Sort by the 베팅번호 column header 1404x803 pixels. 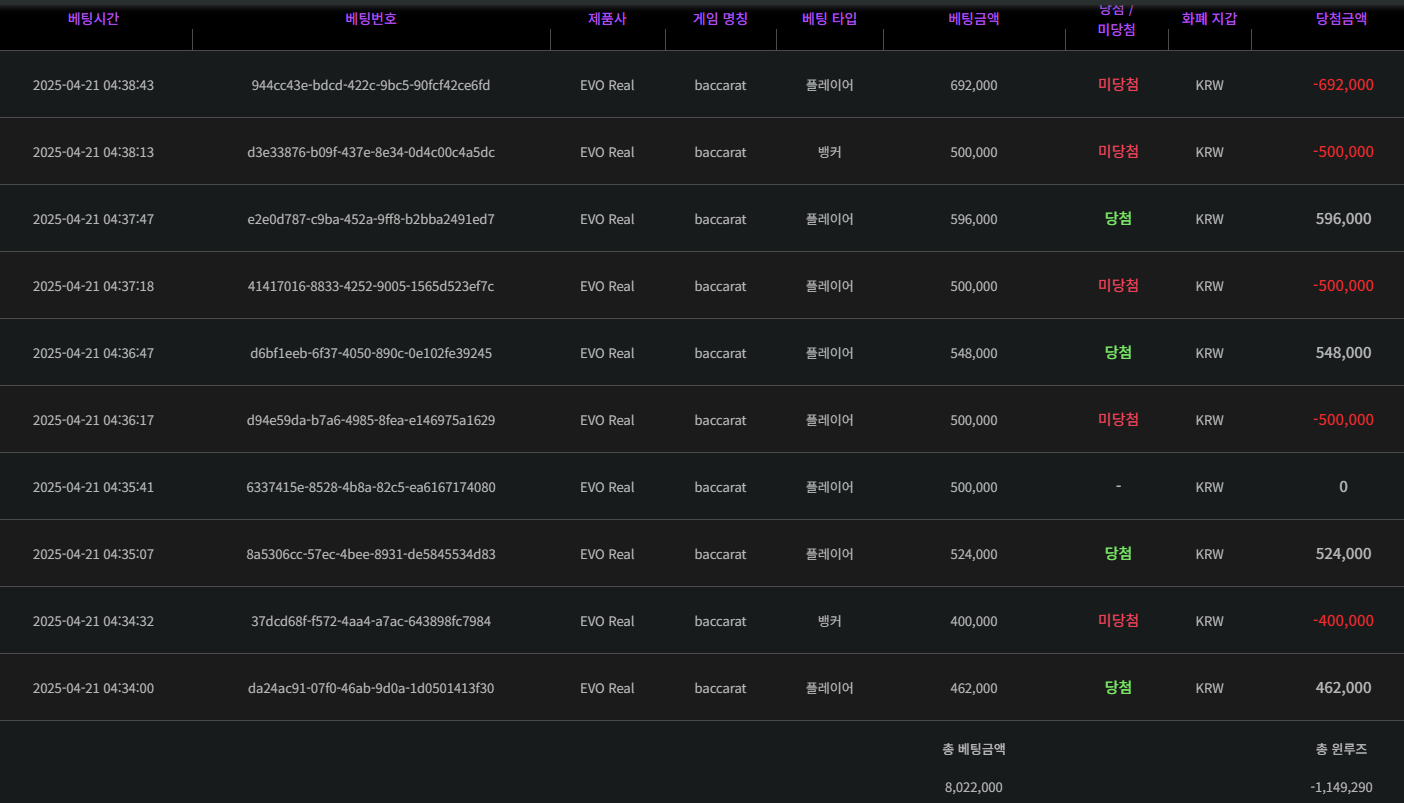click(370, 19)
